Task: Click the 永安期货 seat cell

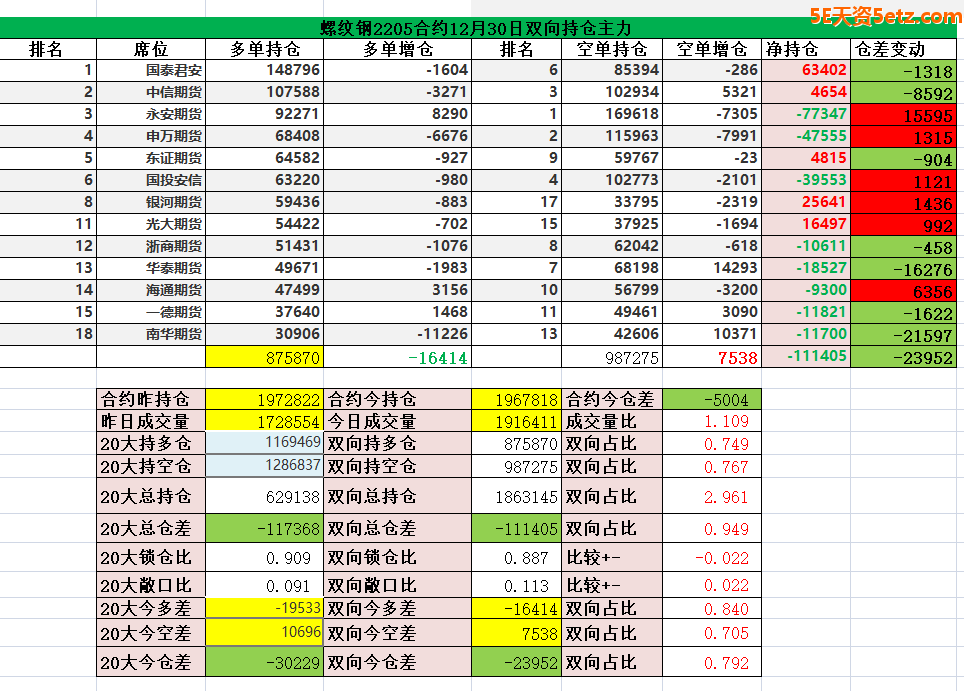Action: click(173, 114)
